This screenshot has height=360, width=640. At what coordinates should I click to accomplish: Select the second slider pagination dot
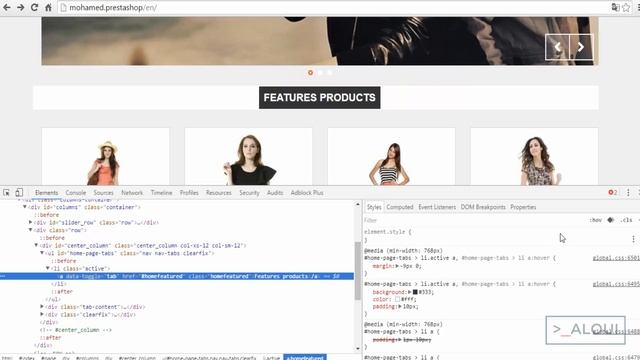(x=320, y=73)
